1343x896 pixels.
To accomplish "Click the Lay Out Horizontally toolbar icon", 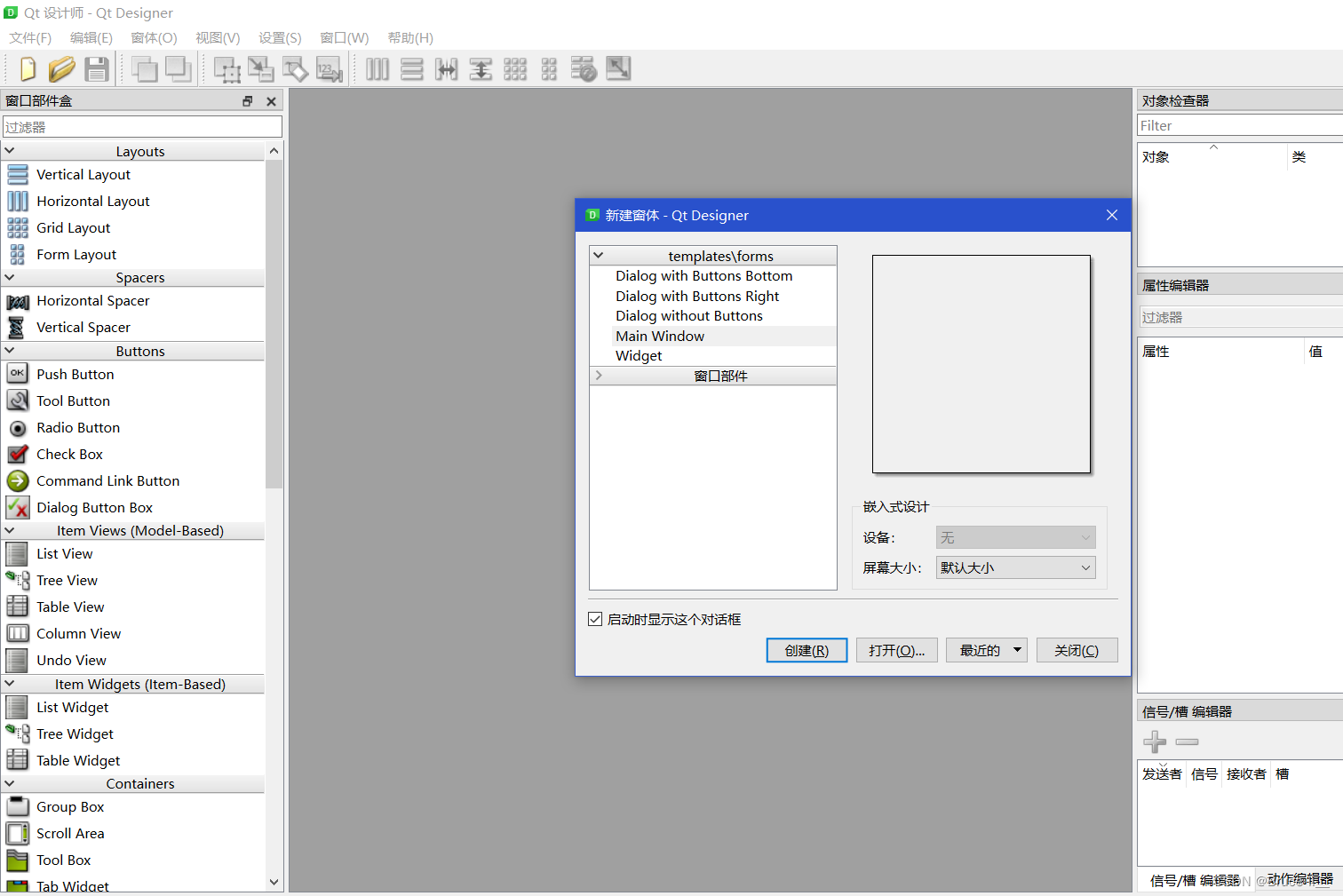I will tap(377, 68).
